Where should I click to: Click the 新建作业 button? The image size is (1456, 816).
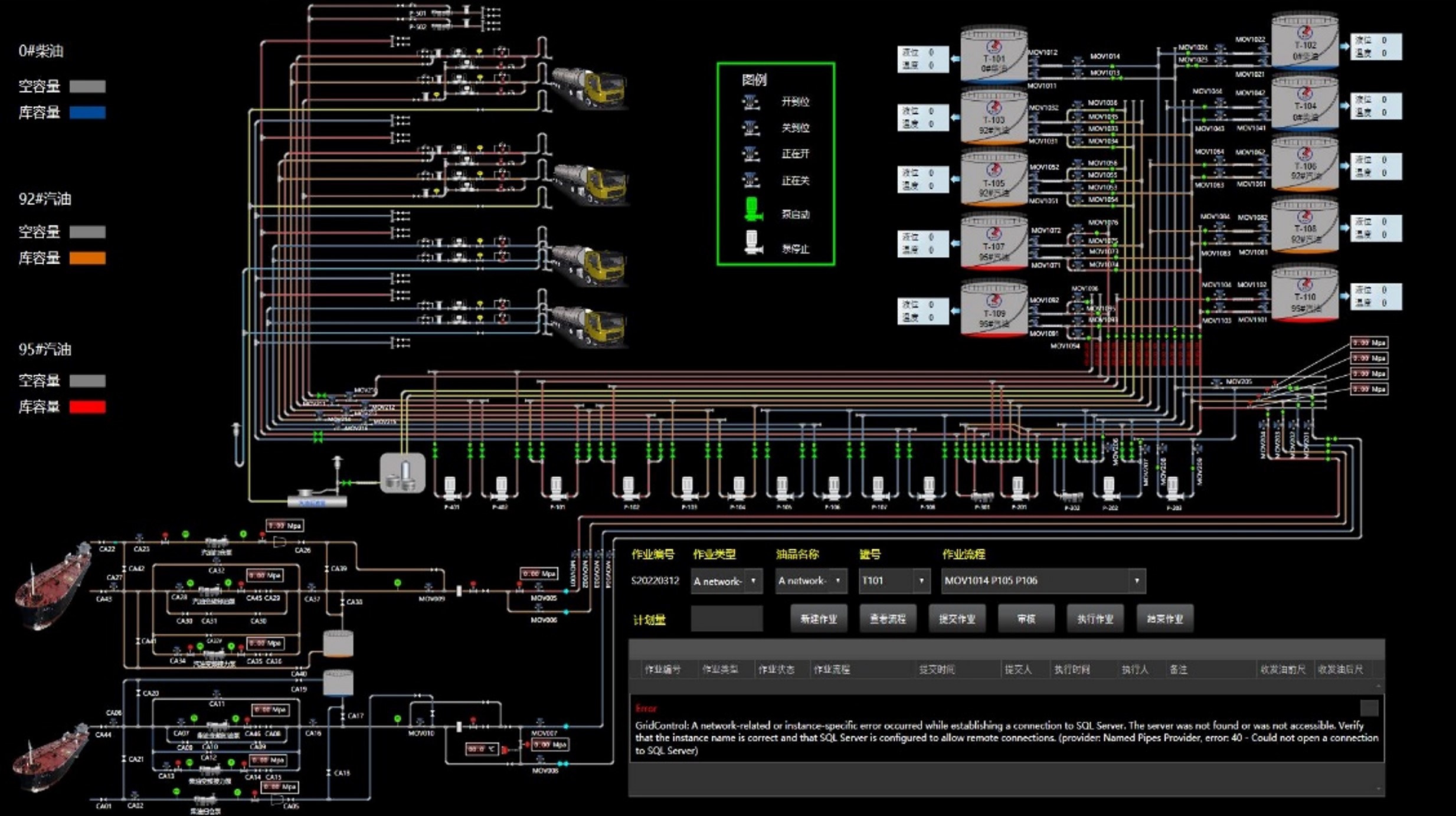coord(819,619)
